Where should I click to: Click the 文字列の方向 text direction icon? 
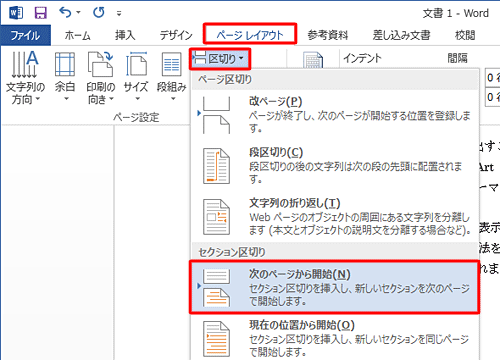tap(25, 64)
